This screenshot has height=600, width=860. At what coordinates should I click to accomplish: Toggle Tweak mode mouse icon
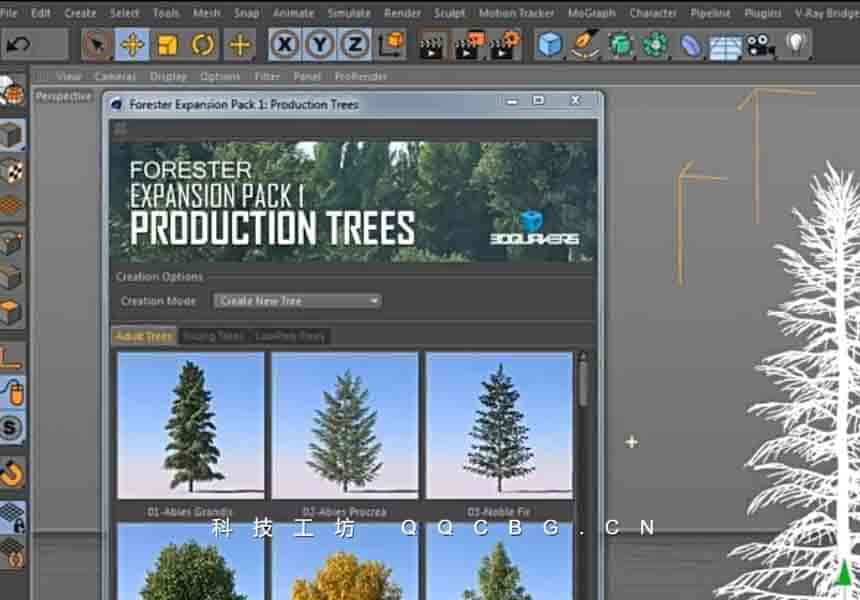click(x=12, y=393)
